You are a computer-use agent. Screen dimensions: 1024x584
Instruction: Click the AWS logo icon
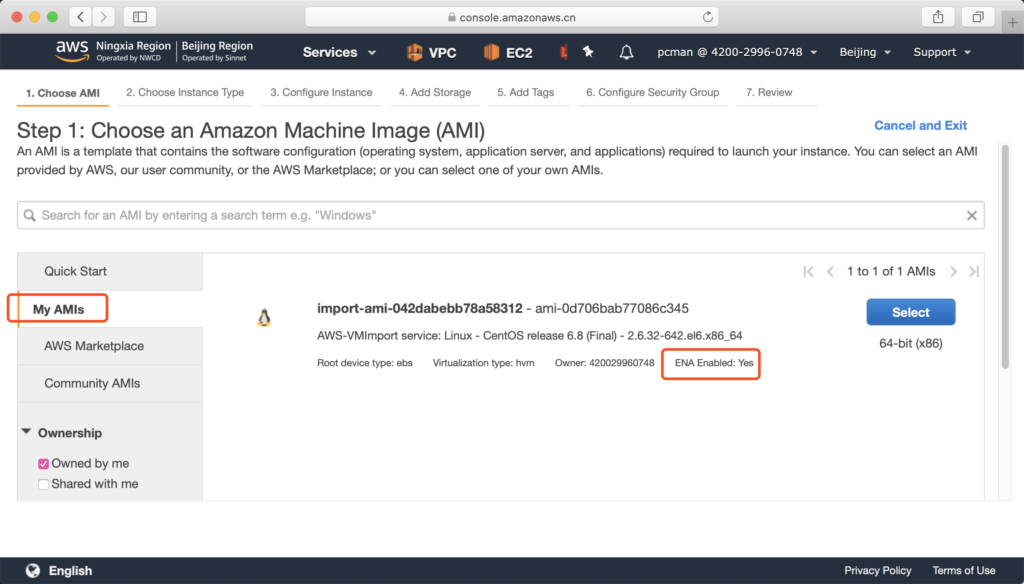click(72, 51)
